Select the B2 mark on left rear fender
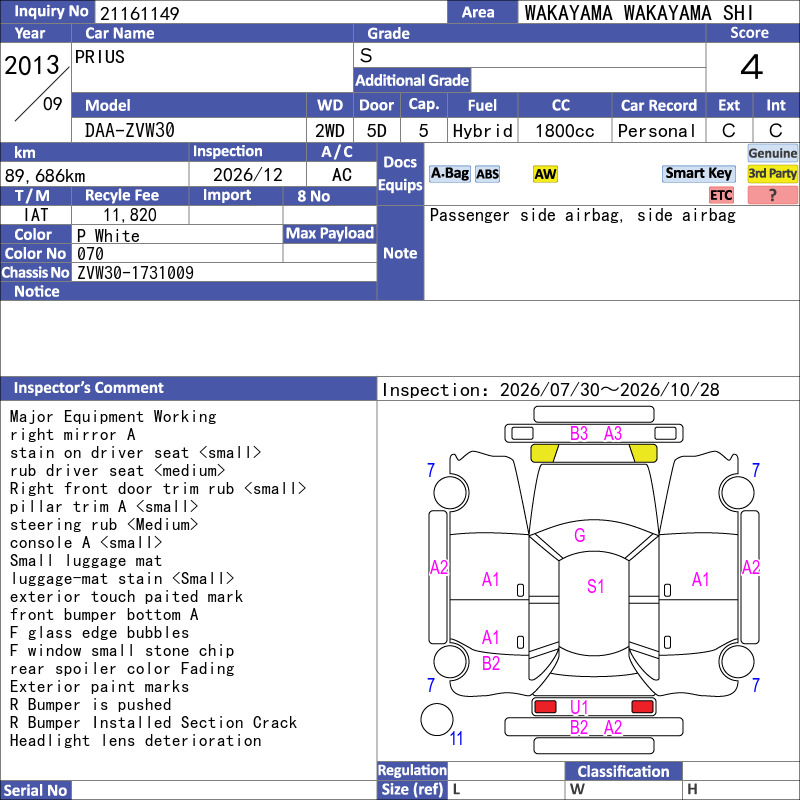Screen dimensions: 800x800 [x=491, y=663]
